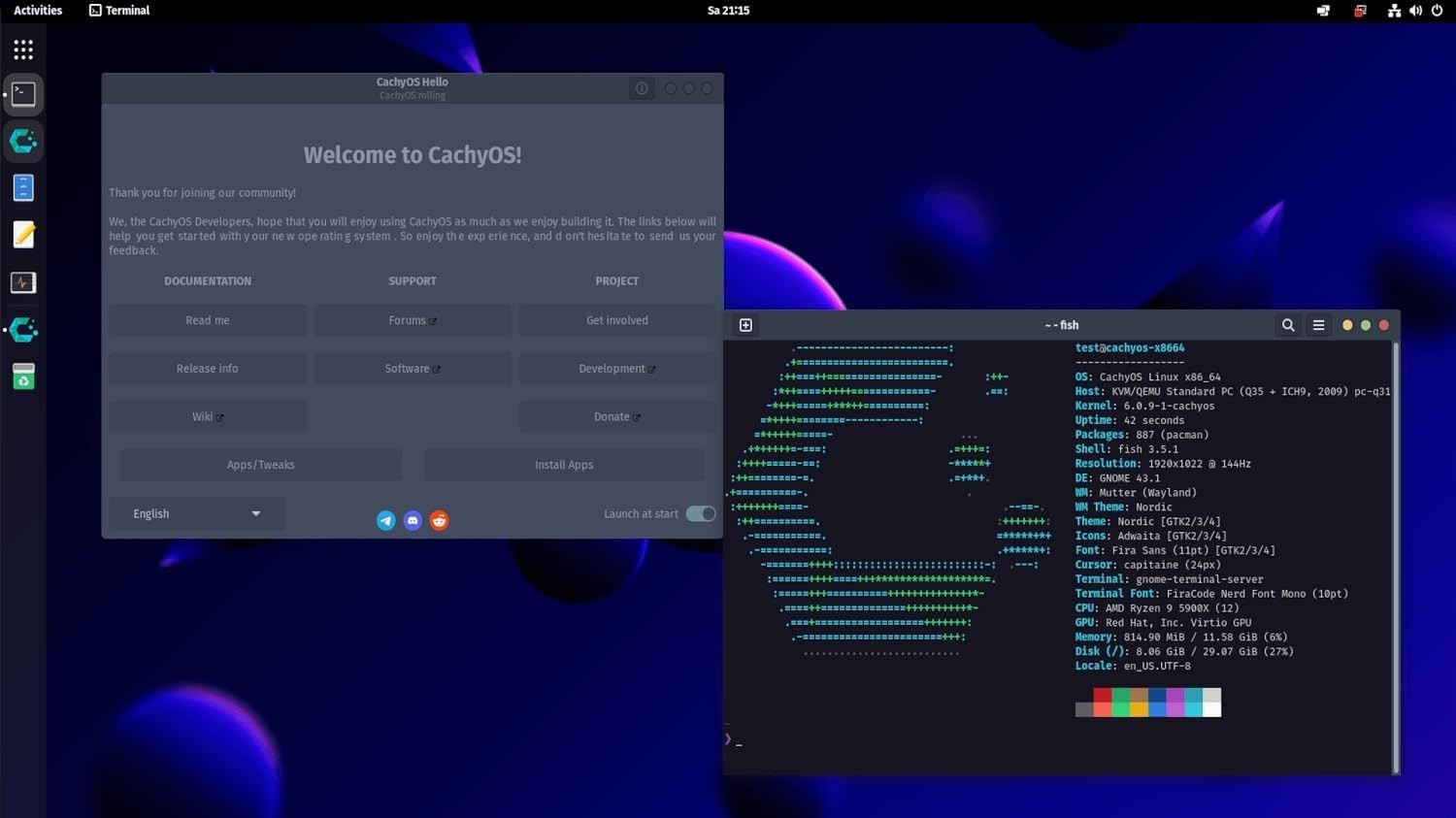Click the first teal CachyOS icon in dock
The height and width of the screenshot is (818, 1456).
(23, 142)
